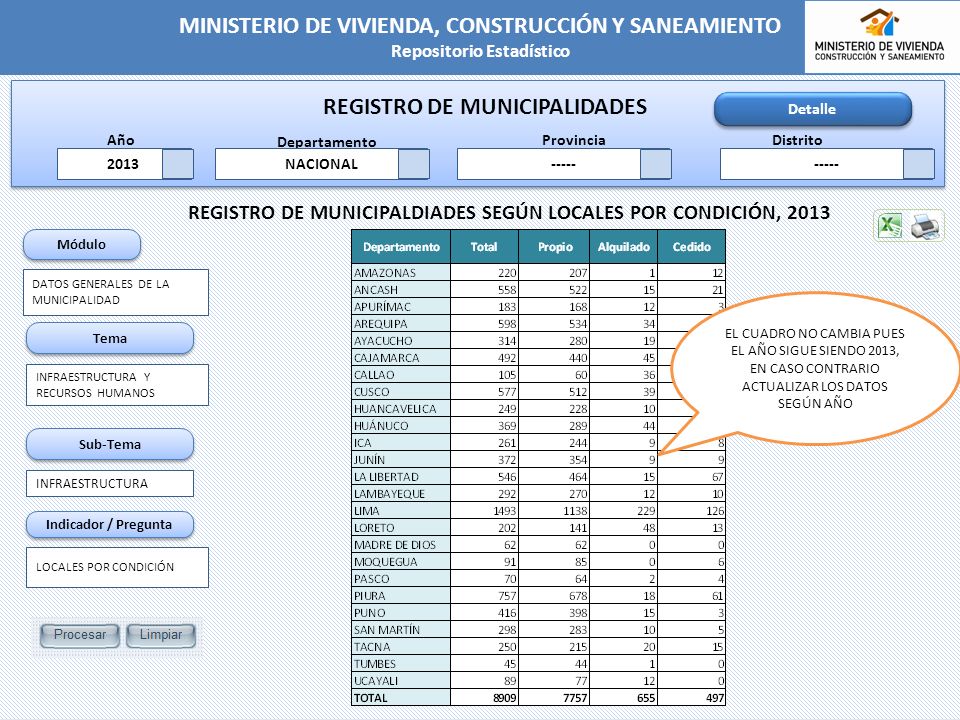960x720 pixels.
Task: Select the TACNA row label
Action: (401, 647)
